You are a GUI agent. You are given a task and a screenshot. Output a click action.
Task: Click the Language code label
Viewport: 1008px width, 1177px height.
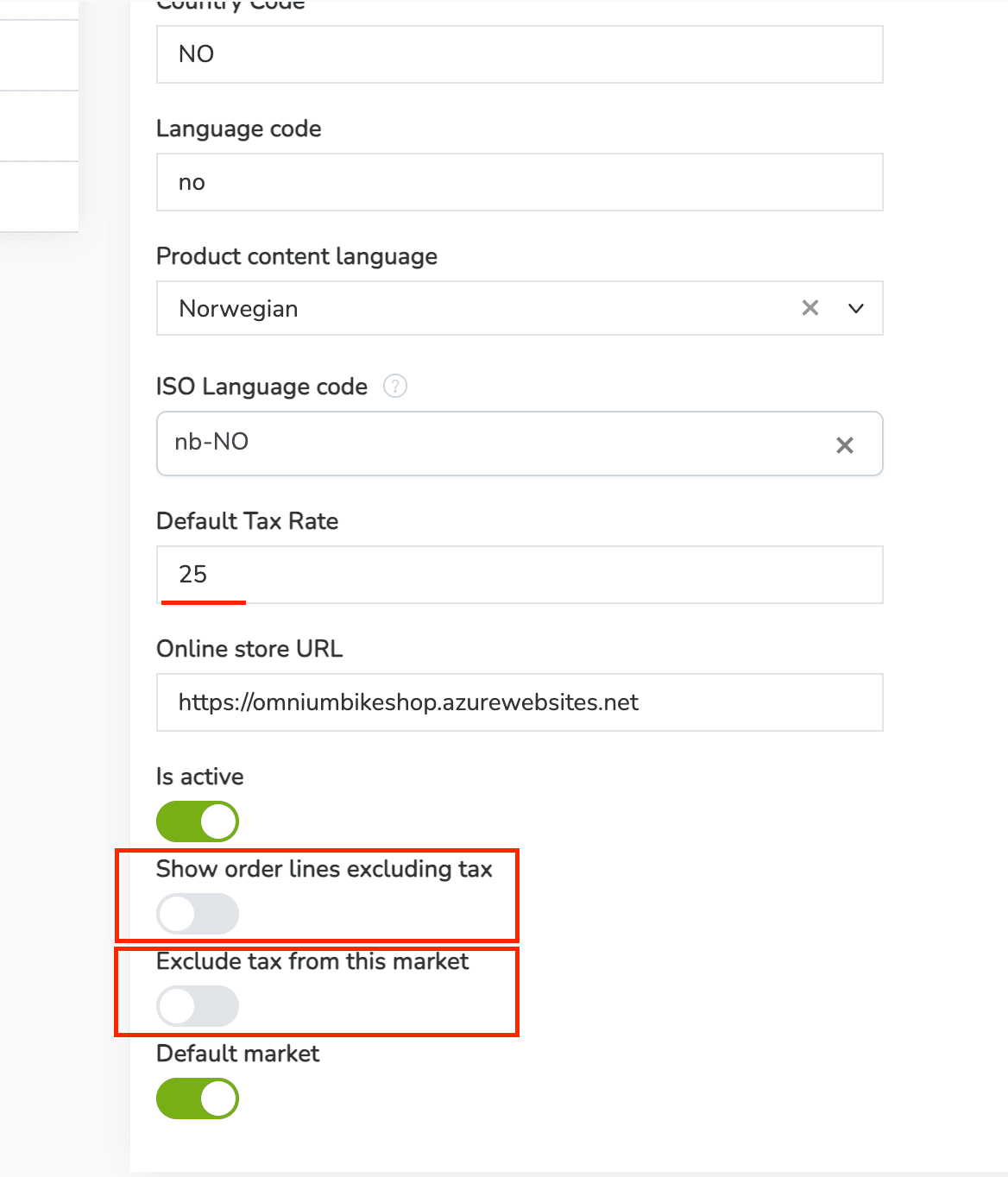(238, 129)
